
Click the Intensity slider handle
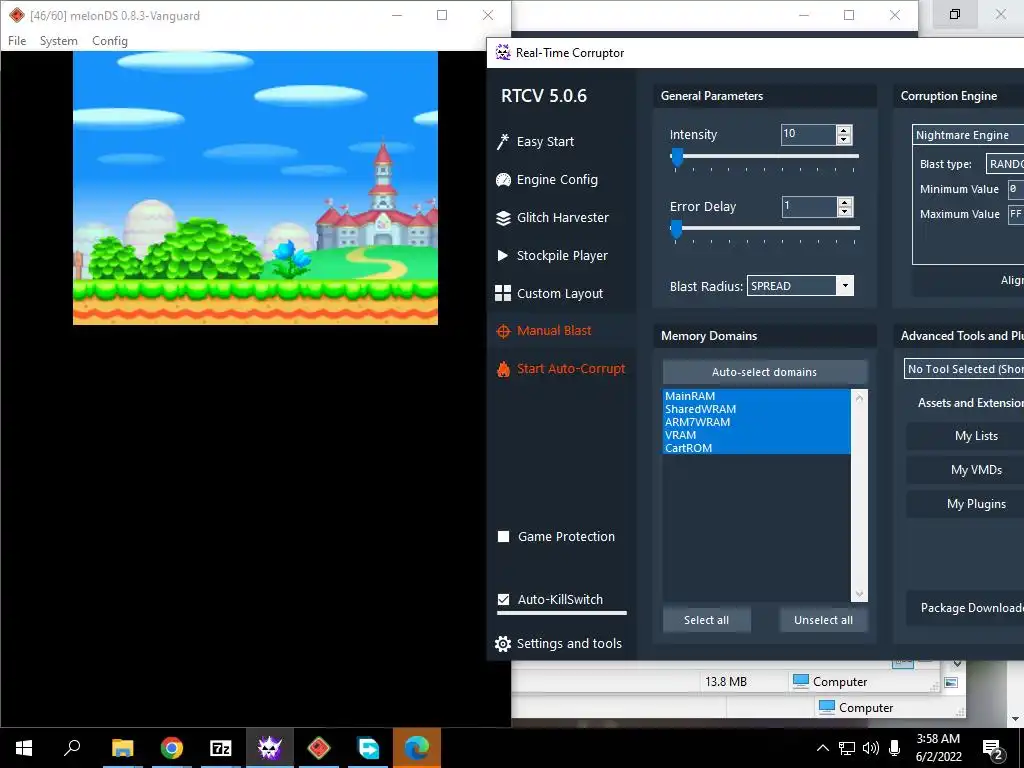(677, 157)
